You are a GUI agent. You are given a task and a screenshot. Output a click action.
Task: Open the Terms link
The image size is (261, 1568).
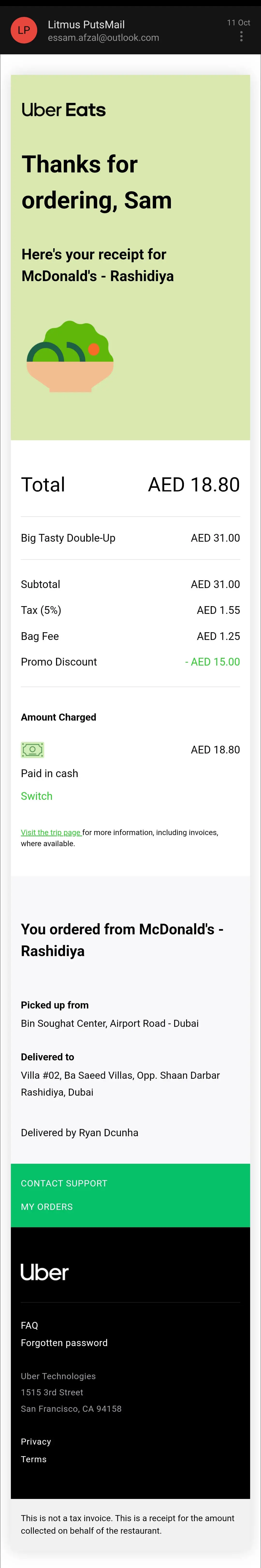[x=34, y=1459]
